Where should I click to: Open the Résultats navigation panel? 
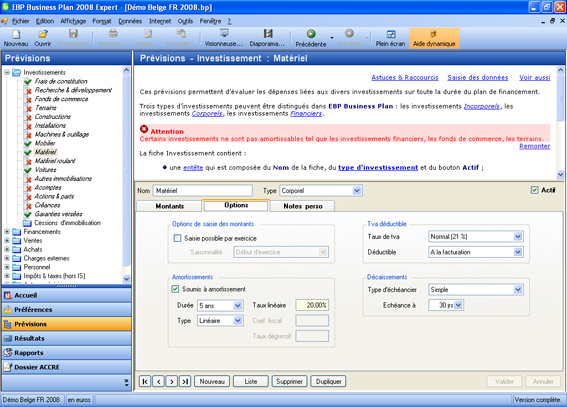67,338
